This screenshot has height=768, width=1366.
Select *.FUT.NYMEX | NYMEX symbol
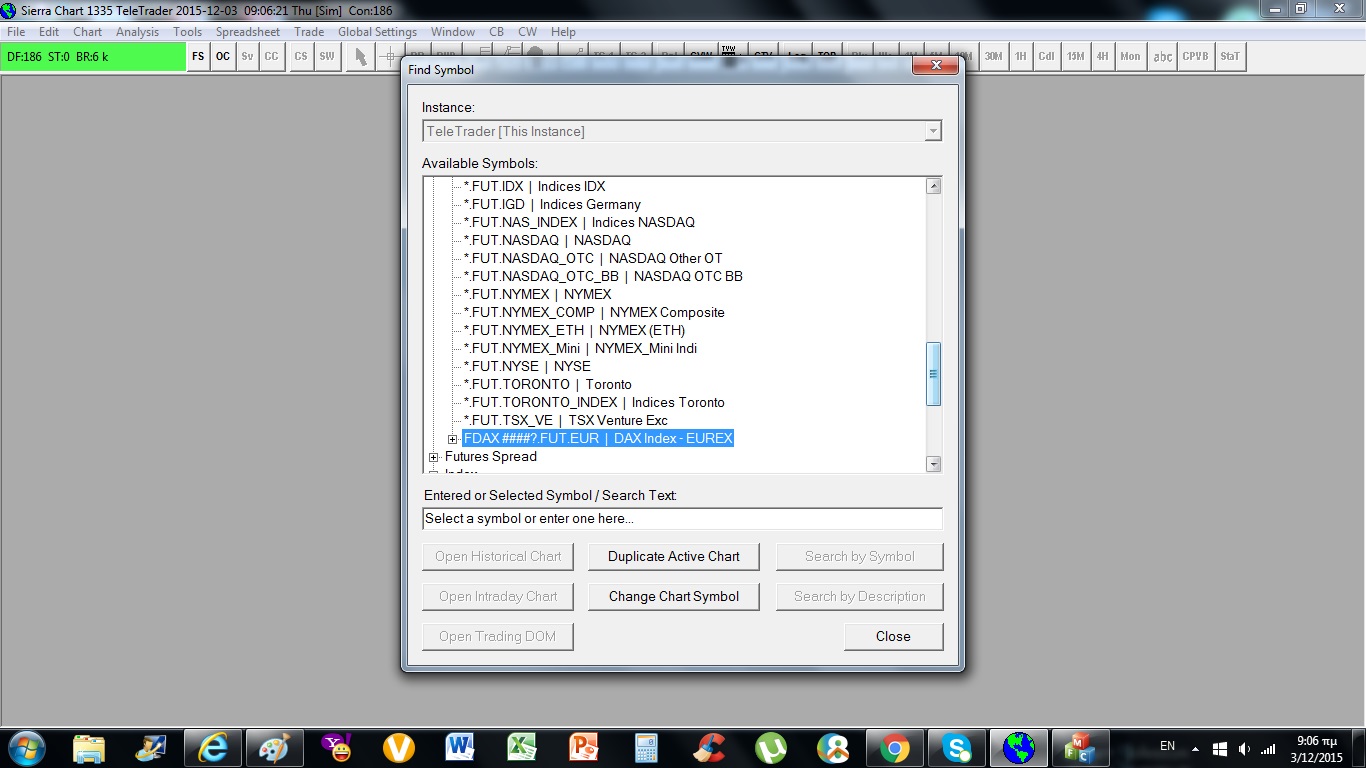[x=538, y=294]
